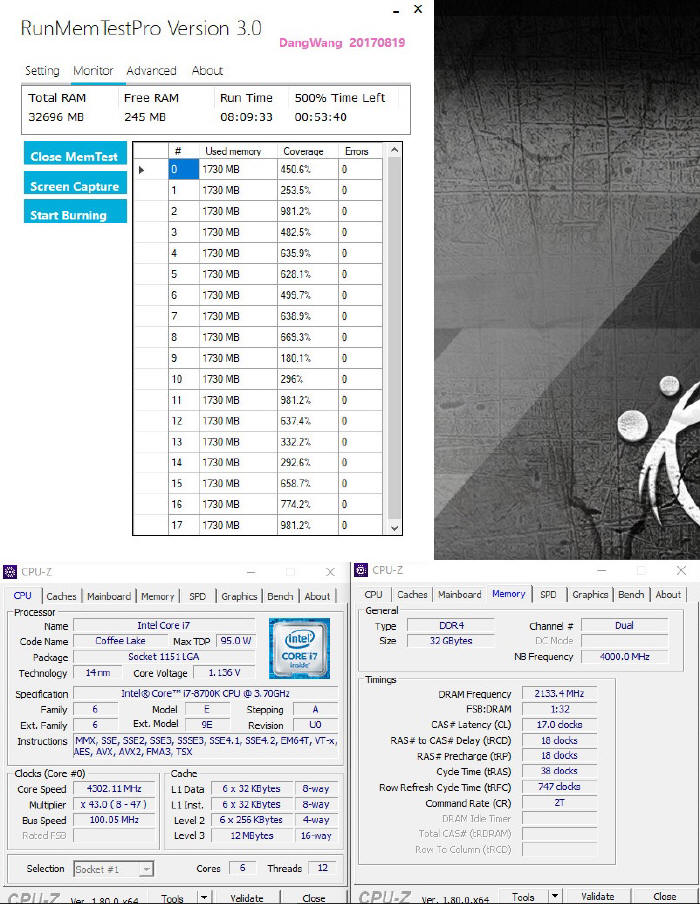Screen dimensions: 700x904
Task: Open SPD tab in left CPU-Z window
Action: (198, 596)
